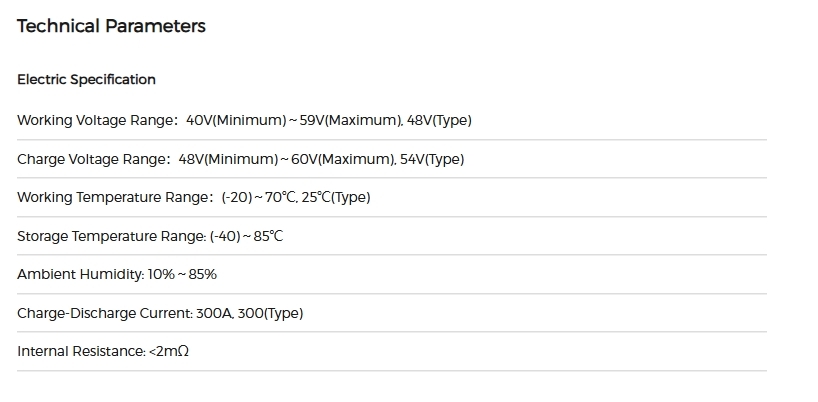Screen dimensions: 818x402
Task: Click the 300A, 300(Type) current value
Action: click(249, 313)
